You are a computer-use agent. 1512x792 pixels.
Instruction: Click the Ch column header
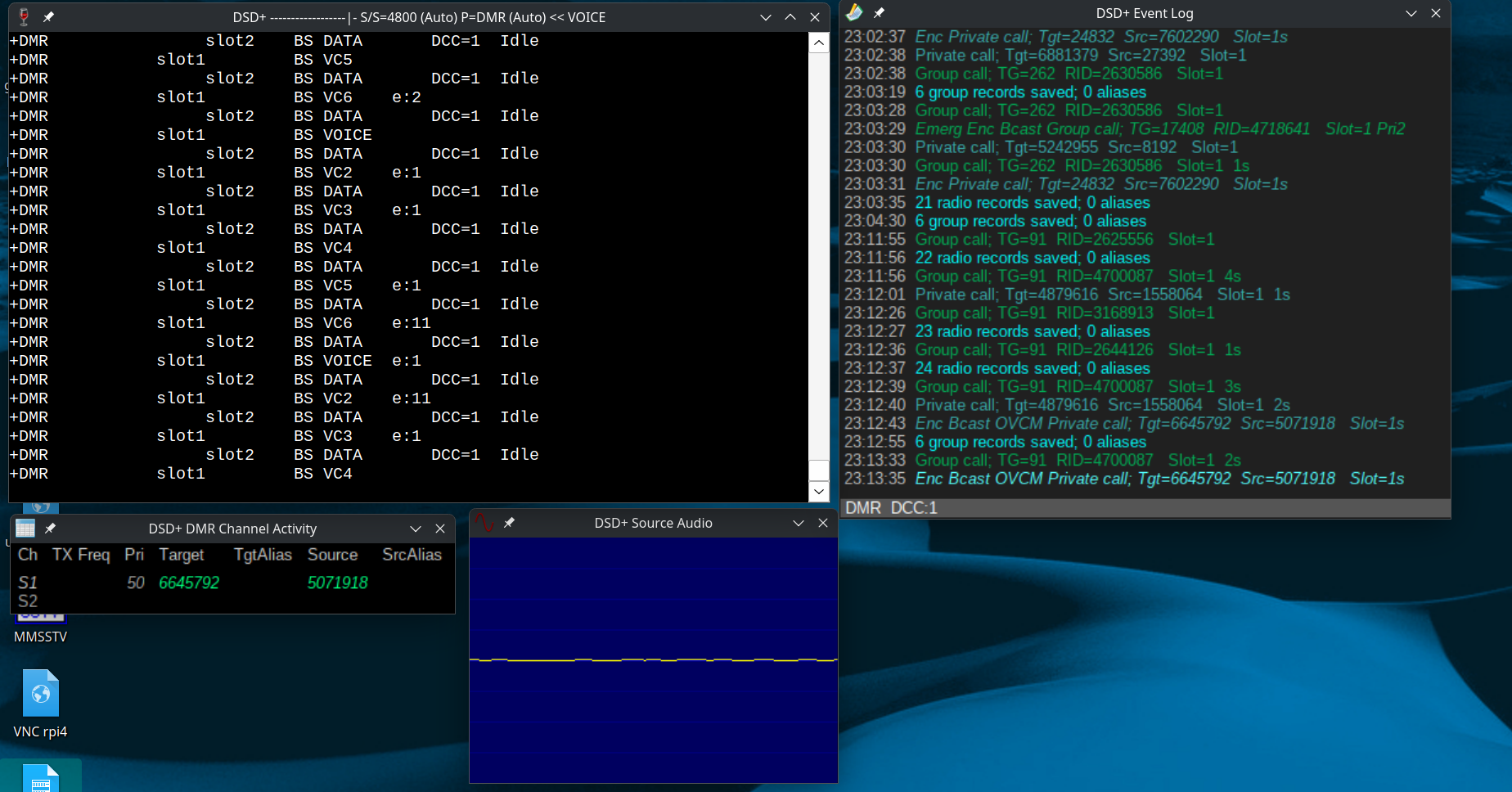(x=28, y=555)
